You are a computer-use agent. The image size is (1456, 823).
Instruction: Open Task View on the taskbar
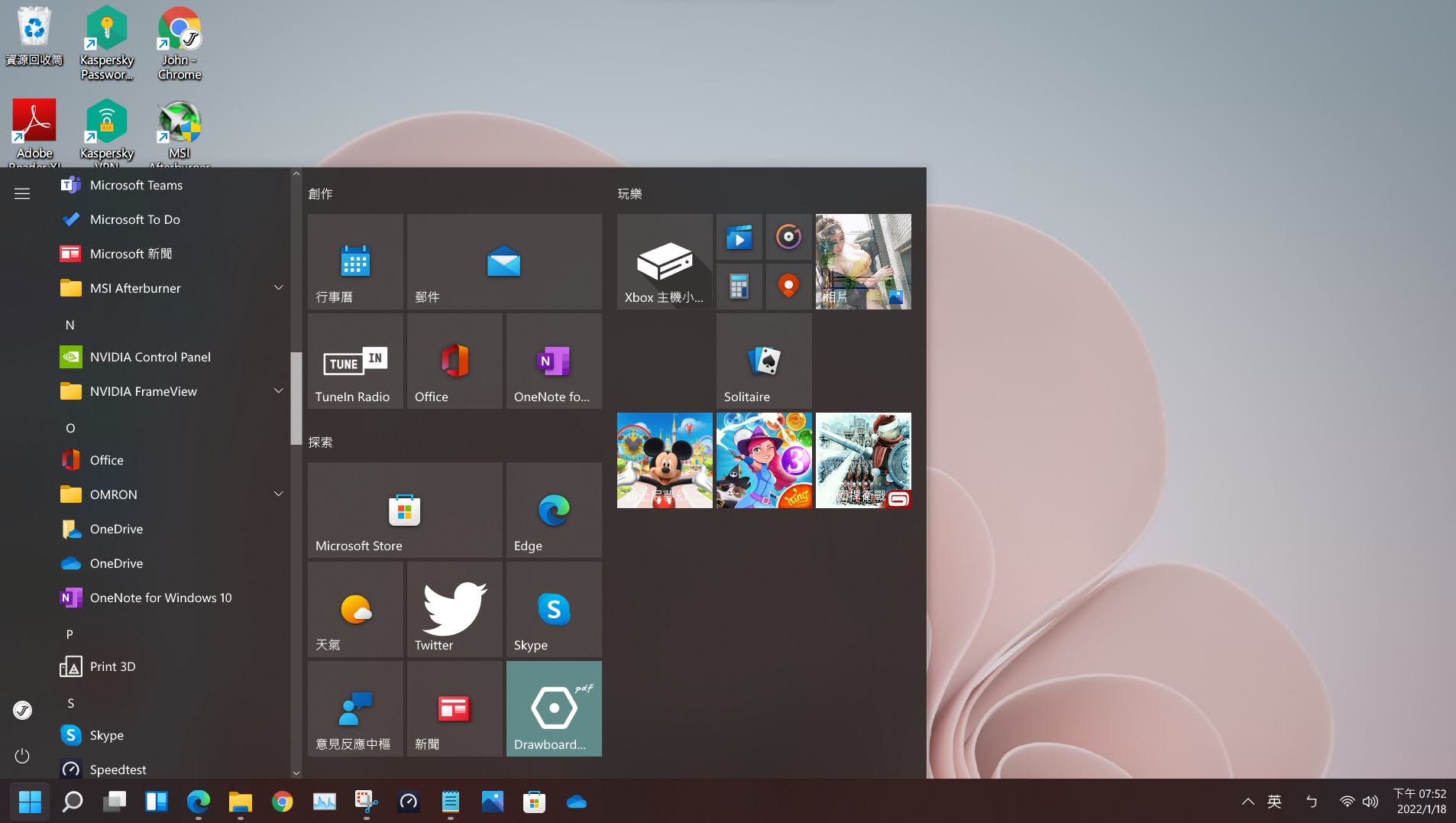115,802
